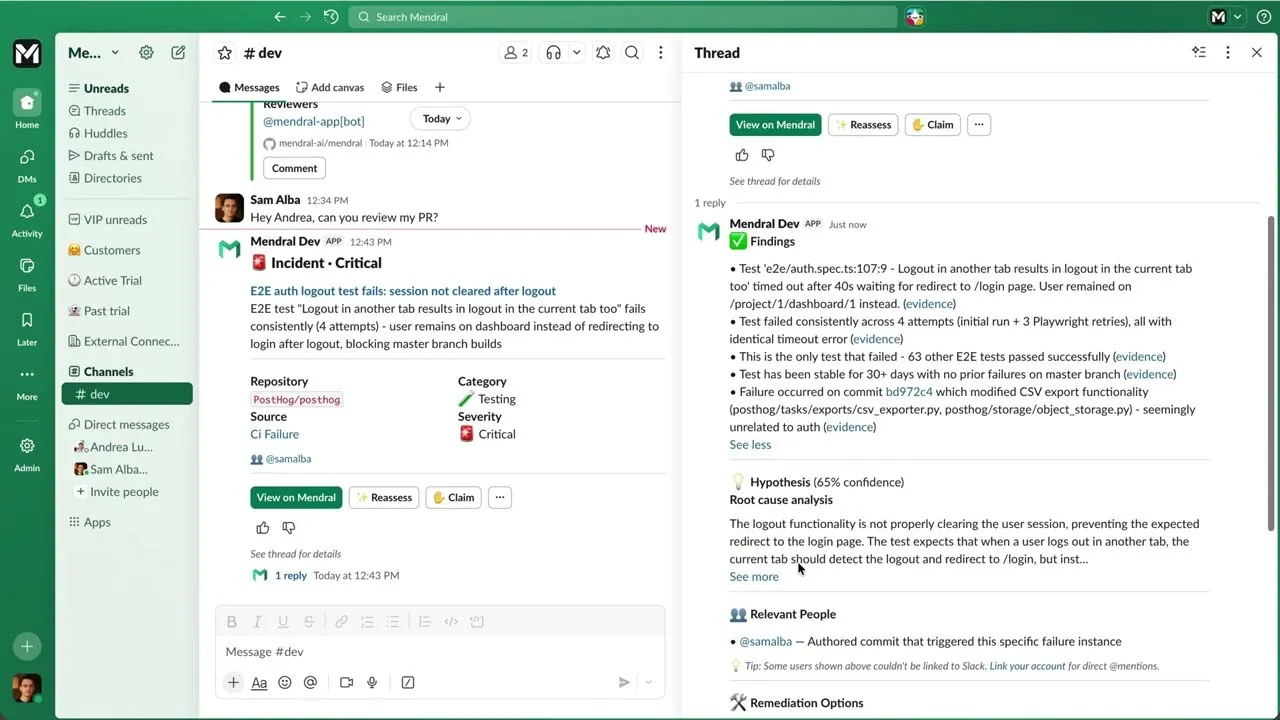Click Reassess in the channel message
The width and height of the screenshot is (1280, 720).
pyautogui.click(x=384, y=497)
